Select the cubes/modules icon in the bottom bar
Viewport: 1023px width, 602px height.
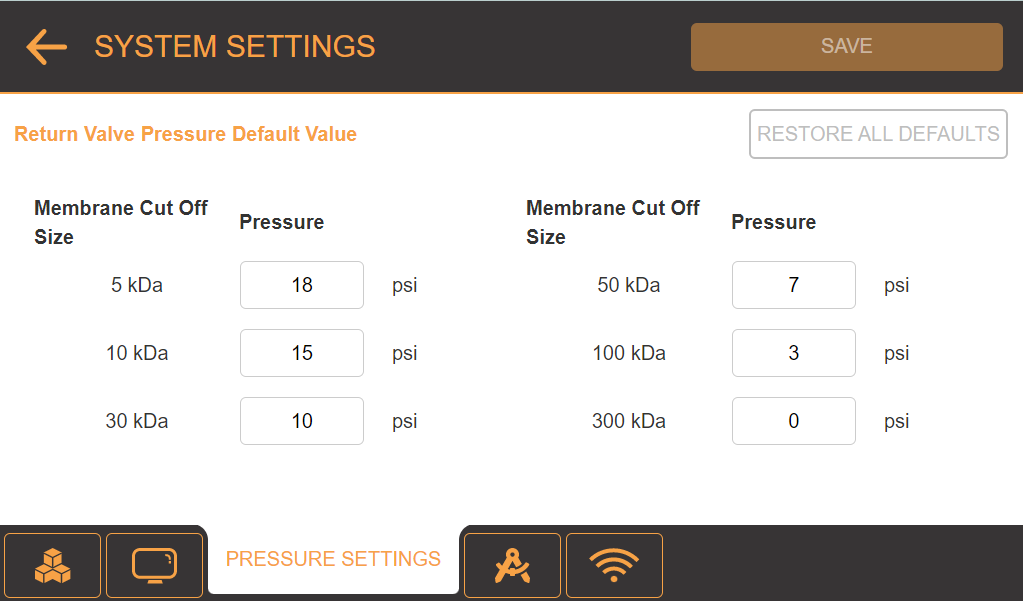52,565
